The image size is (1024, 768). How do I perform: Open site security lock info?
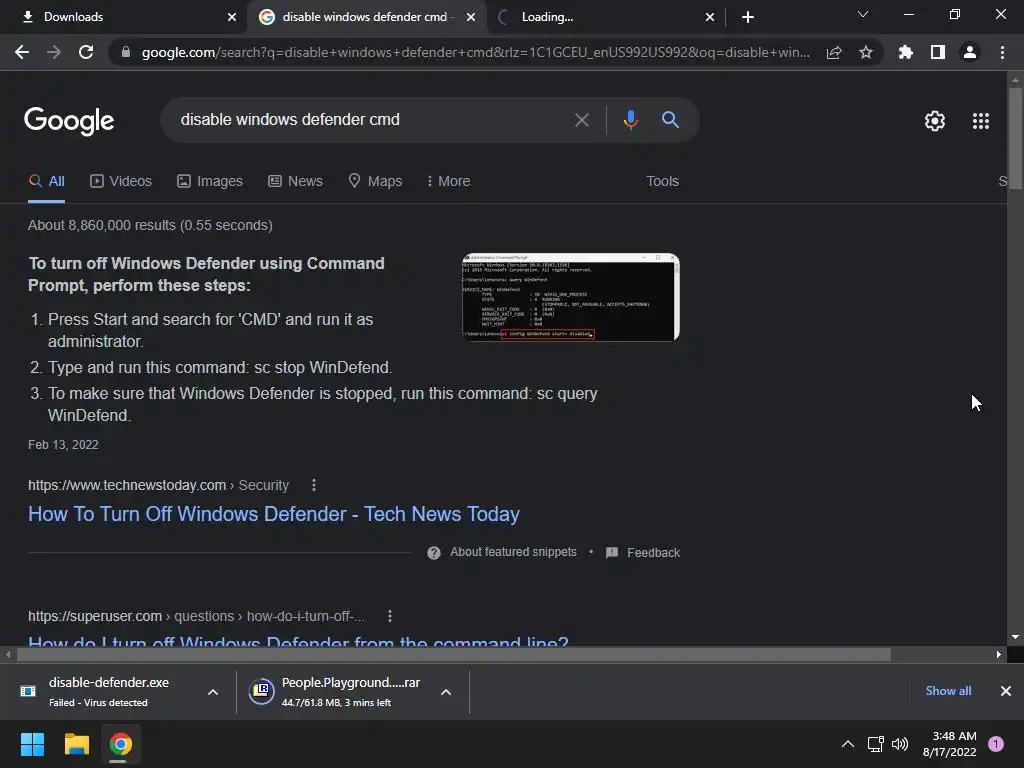pyautogui.click(x=126, y=52)
